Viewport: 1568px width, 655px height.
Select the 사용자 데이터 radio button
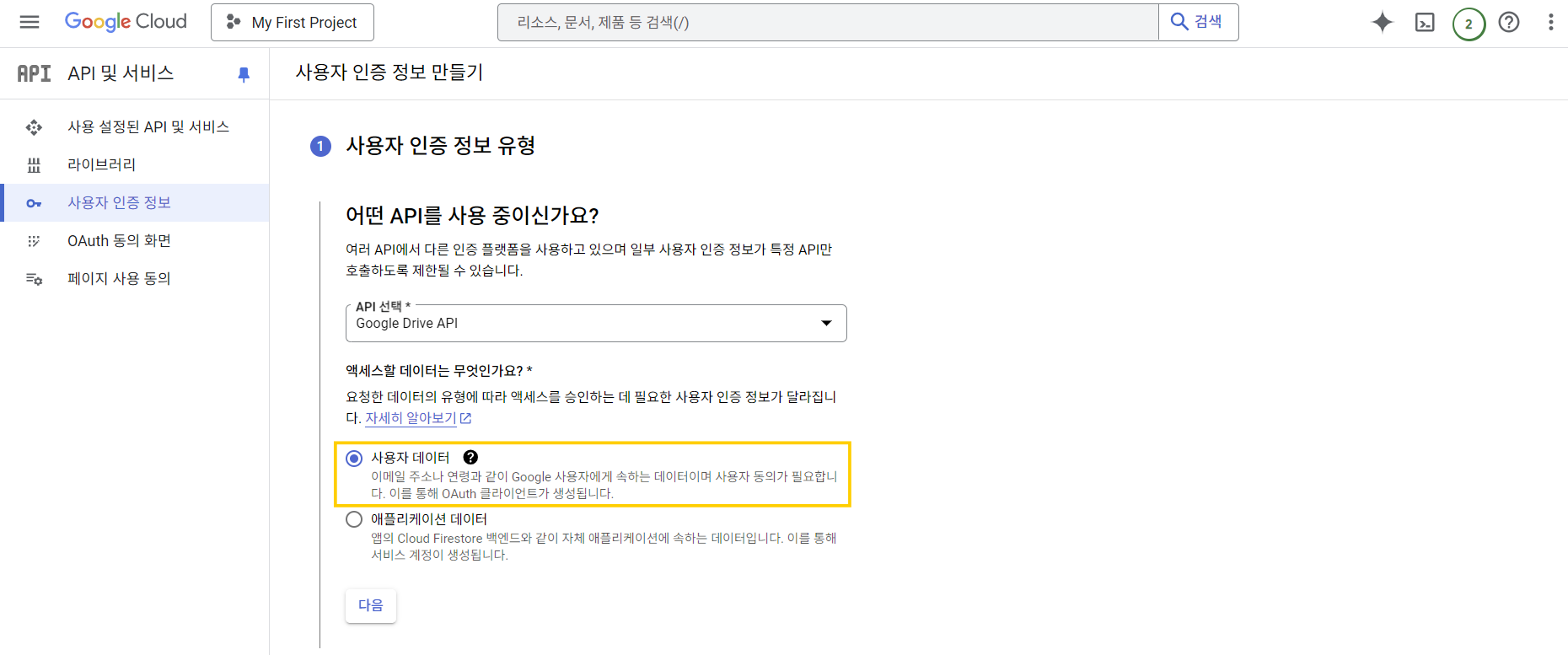[354, 459]
